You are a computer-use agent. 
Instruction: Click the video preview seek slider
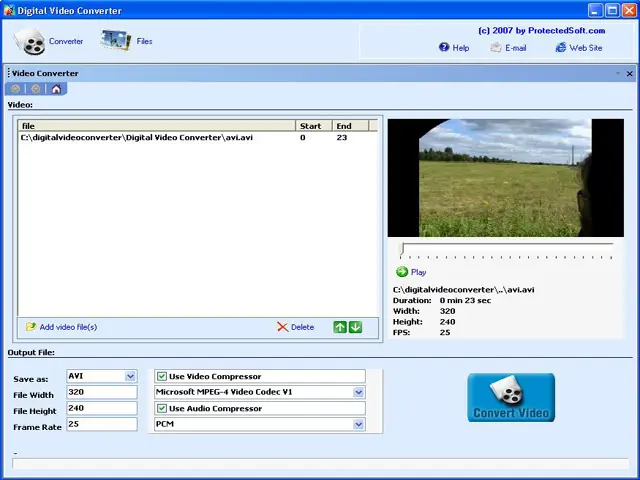pyautogui.click(x=506, y=248)
